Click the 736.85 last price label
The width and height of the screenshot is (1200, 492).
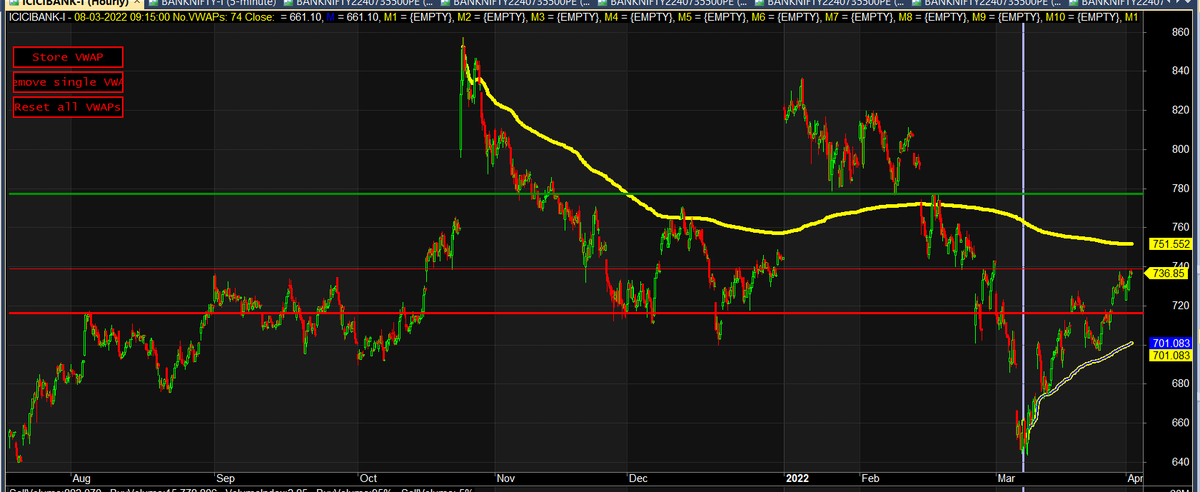1169,273
